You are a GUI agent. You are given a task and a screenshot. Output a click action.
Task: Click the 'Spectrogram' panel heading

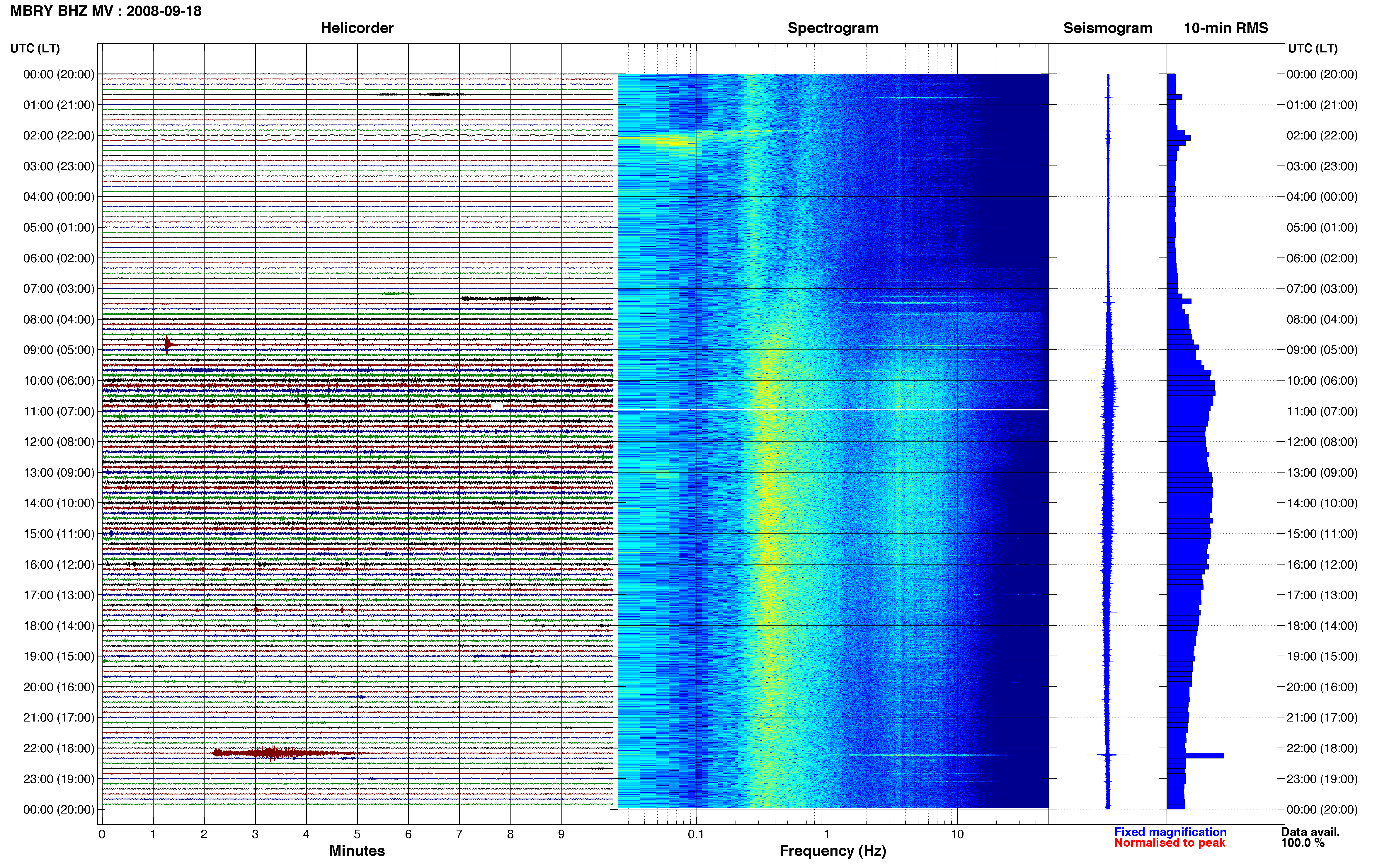coord(833,28)
